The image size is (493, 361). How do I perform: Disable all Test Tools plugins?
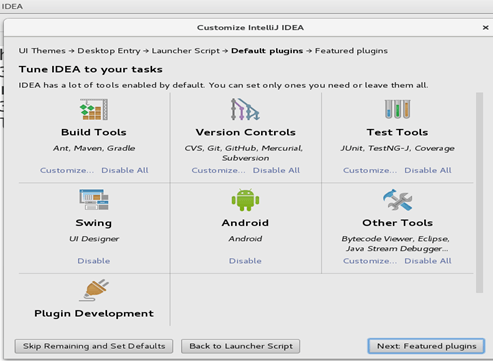point(428,170)
